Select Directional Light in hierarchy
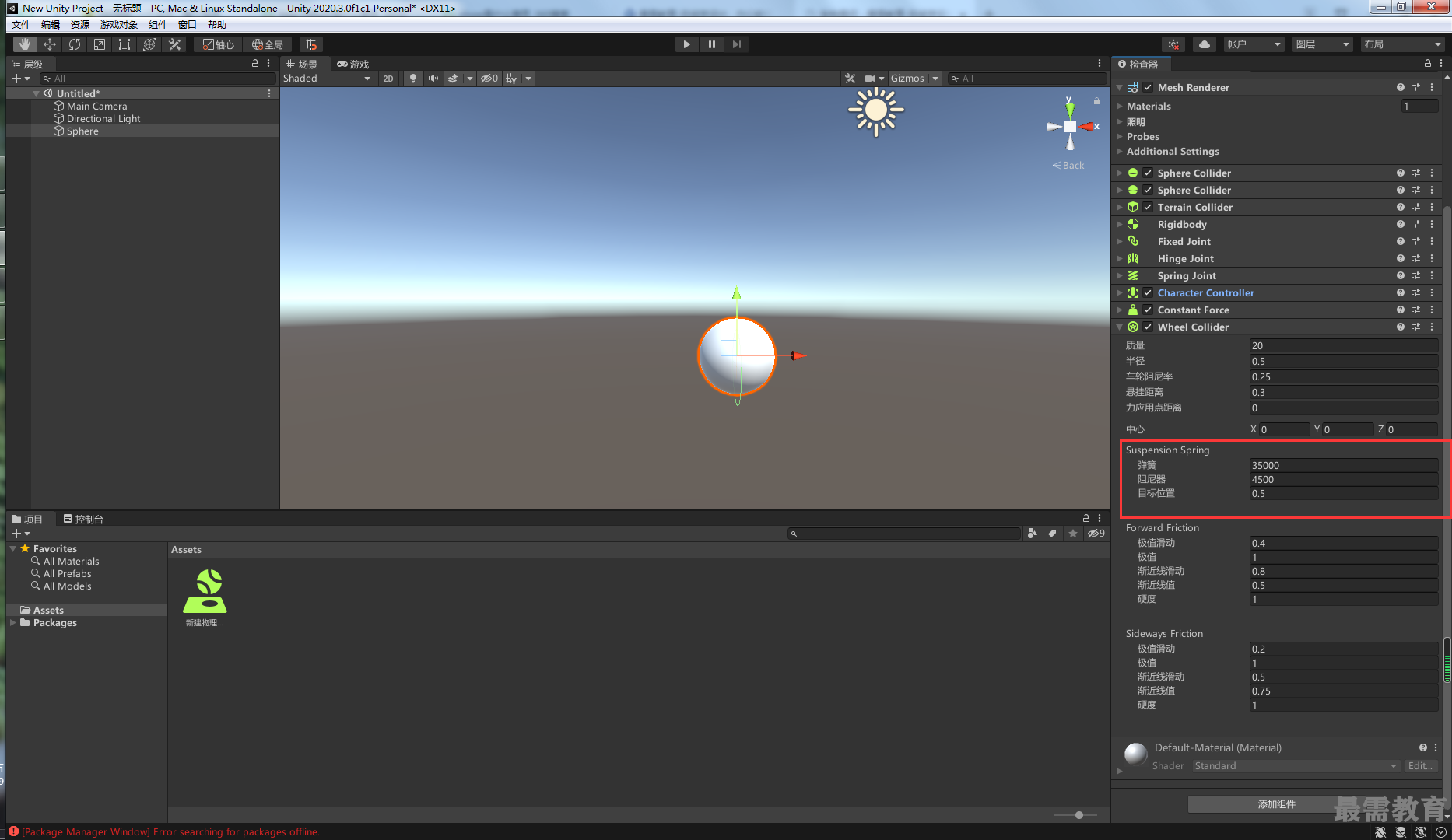The image size is (1452, 840). coord(103,118)
